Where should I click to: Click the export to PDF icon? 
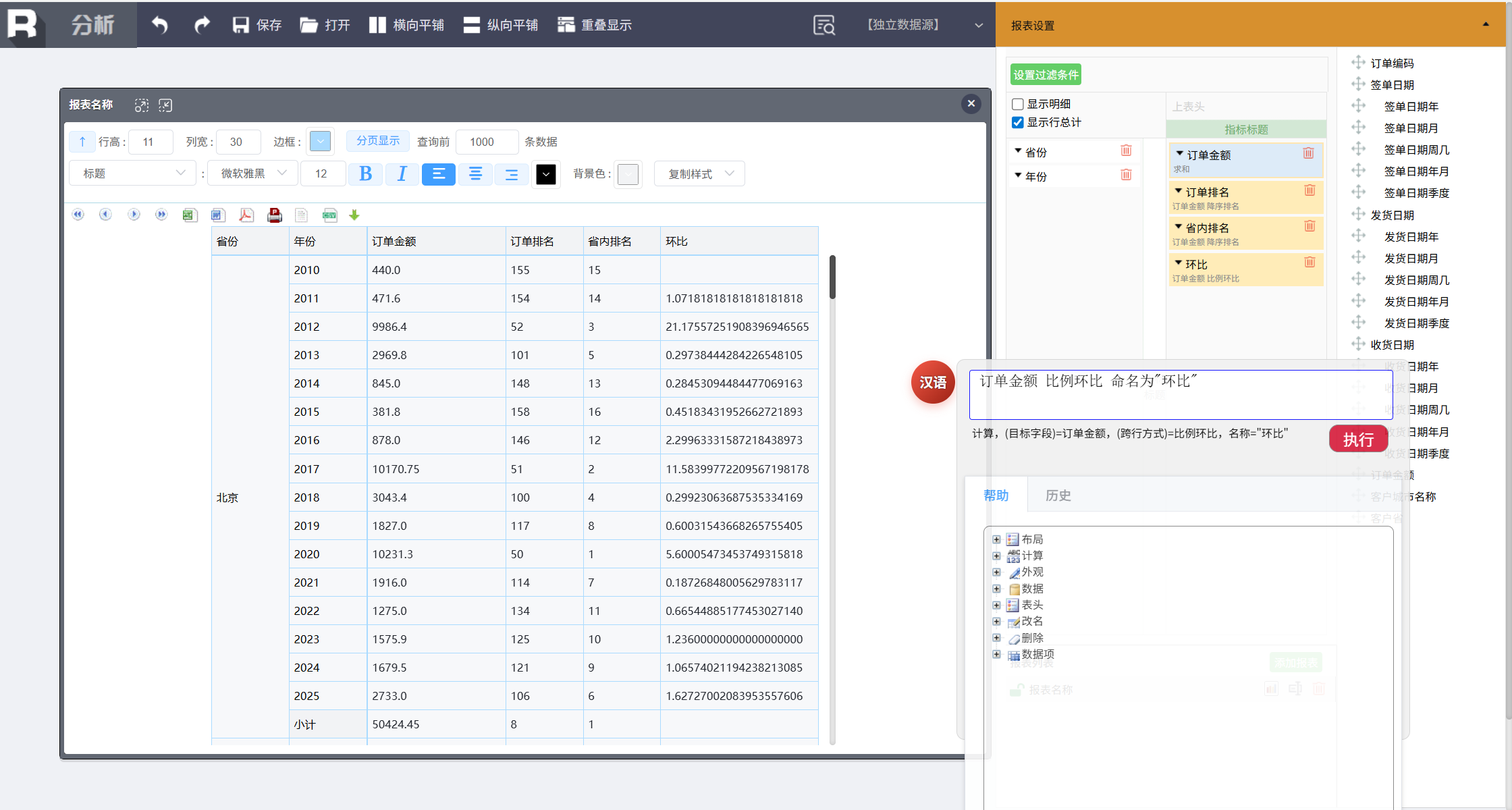point(246,215)
